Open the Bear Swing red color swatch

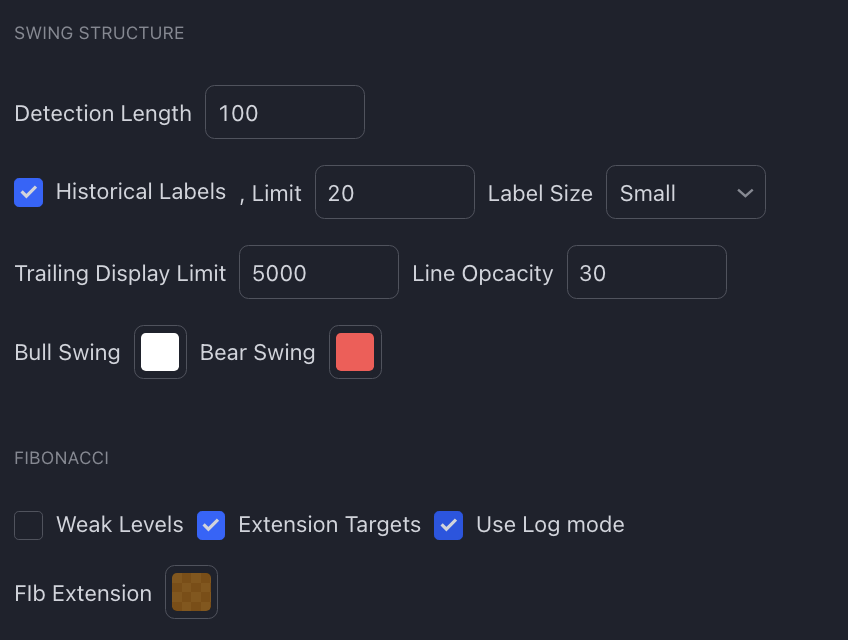point(355,352)
